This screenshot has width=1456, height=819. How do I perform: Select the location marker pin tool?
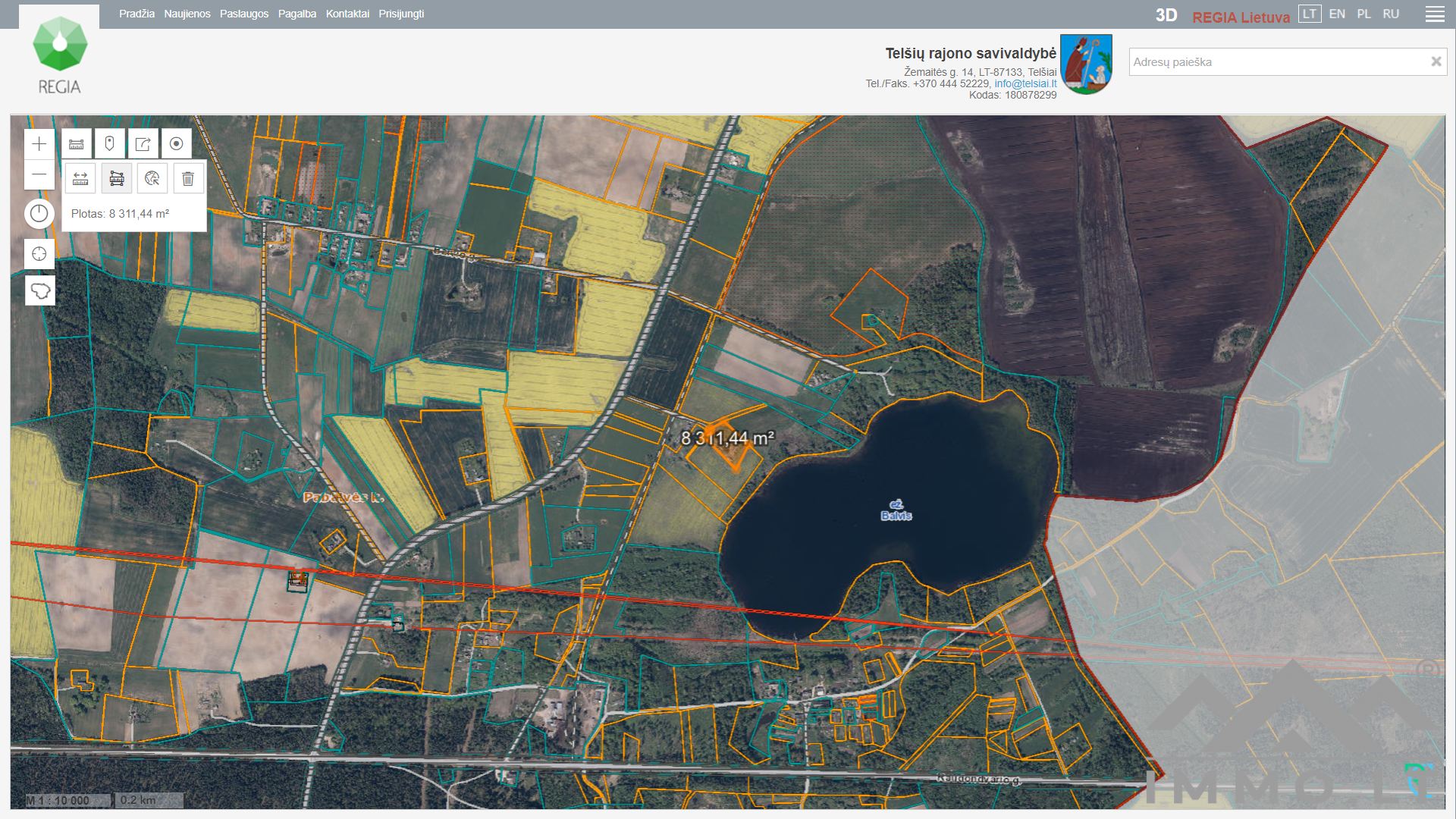[x=110, y=144]
